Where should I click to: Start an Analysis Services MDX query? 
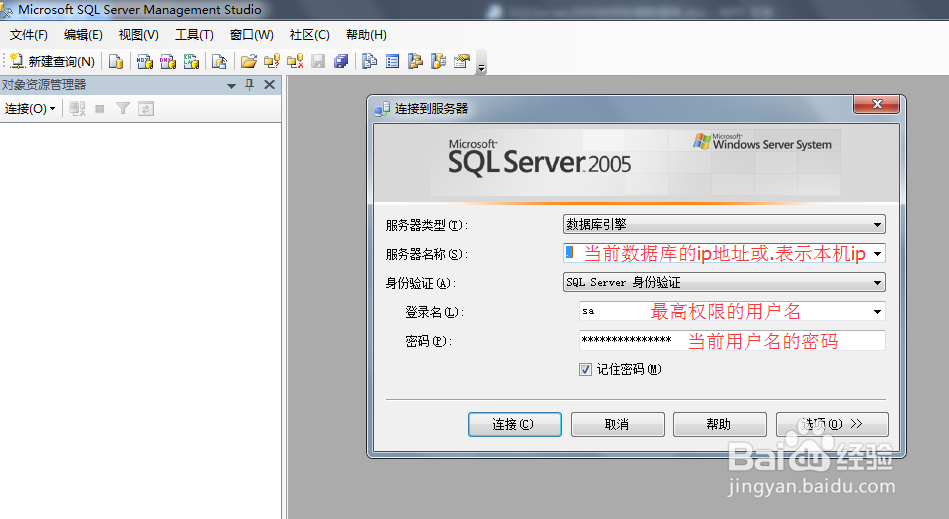tap(145, 61)
